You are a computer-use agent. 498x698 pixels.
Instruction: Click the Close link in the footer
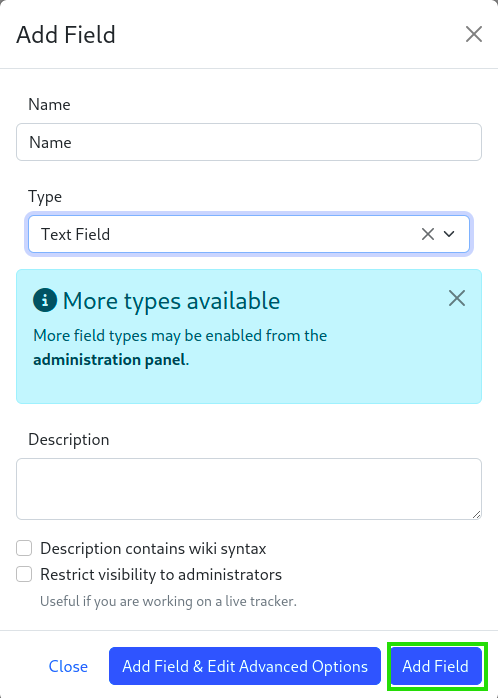tap(68, 666)
